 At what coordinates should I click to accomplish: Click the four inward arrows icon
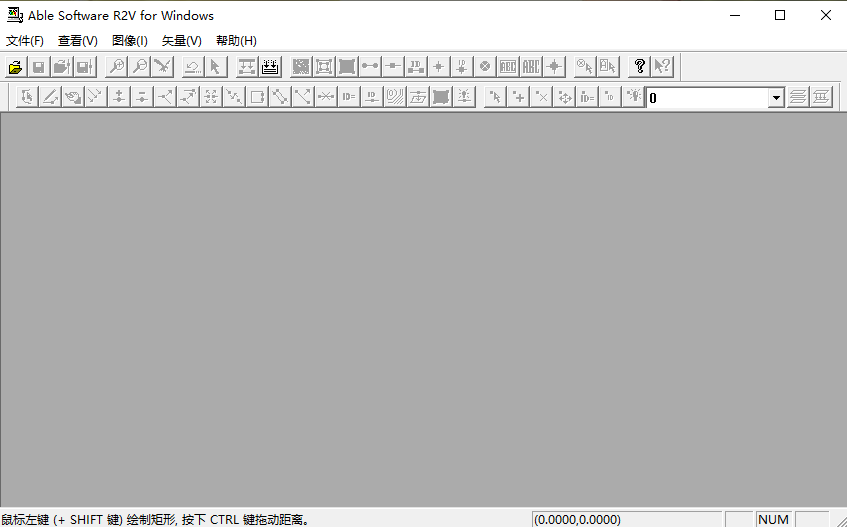click(x=211, y=97)
